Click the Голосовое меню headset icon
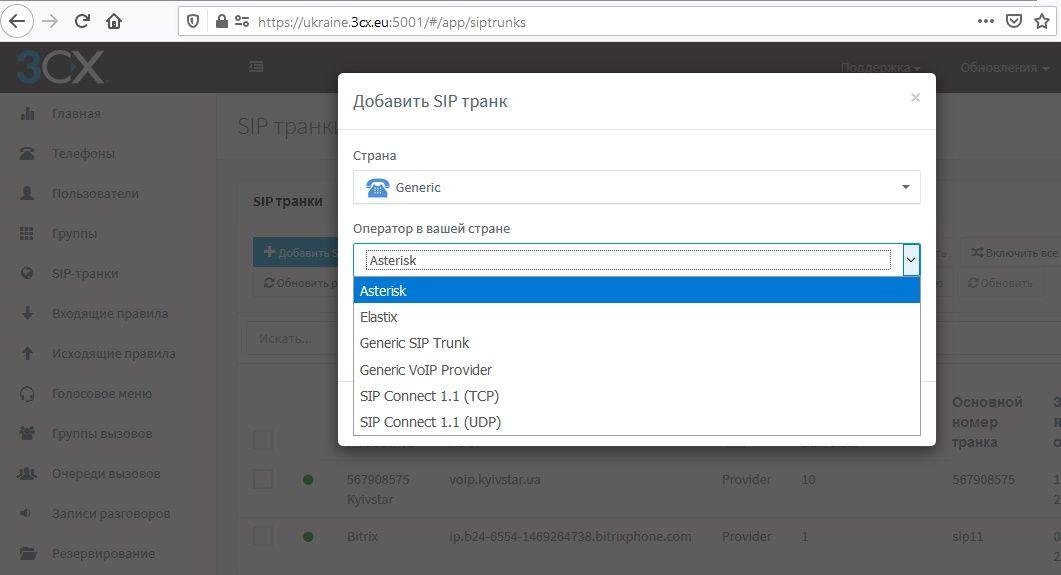 pos(27,394)
